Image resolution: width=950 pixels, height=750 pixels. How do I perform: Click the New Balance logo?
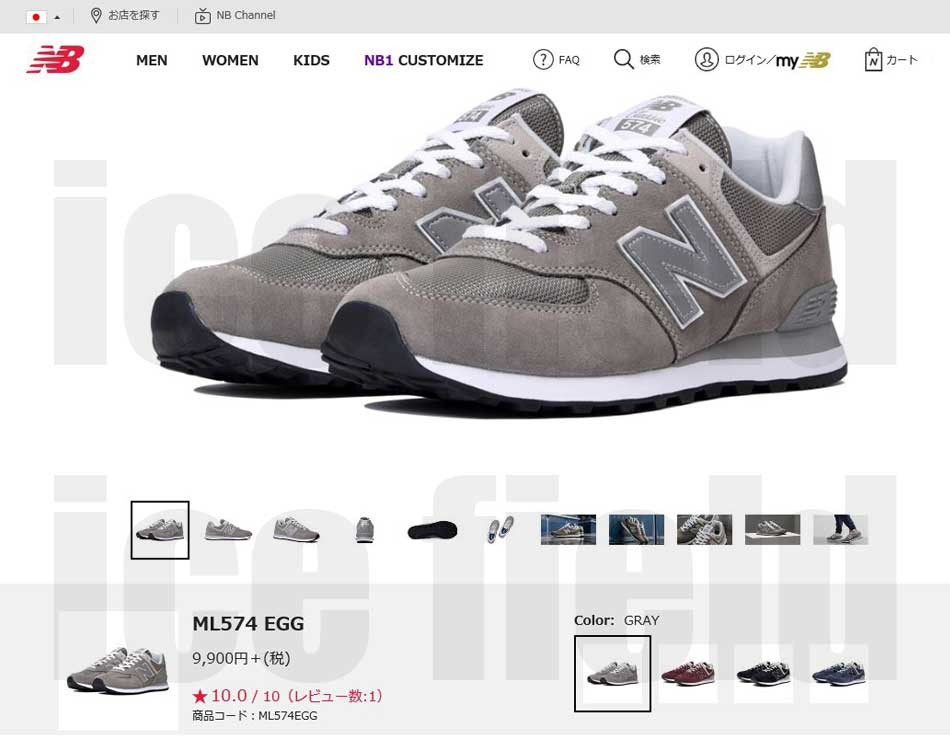(x=55, y=59)
